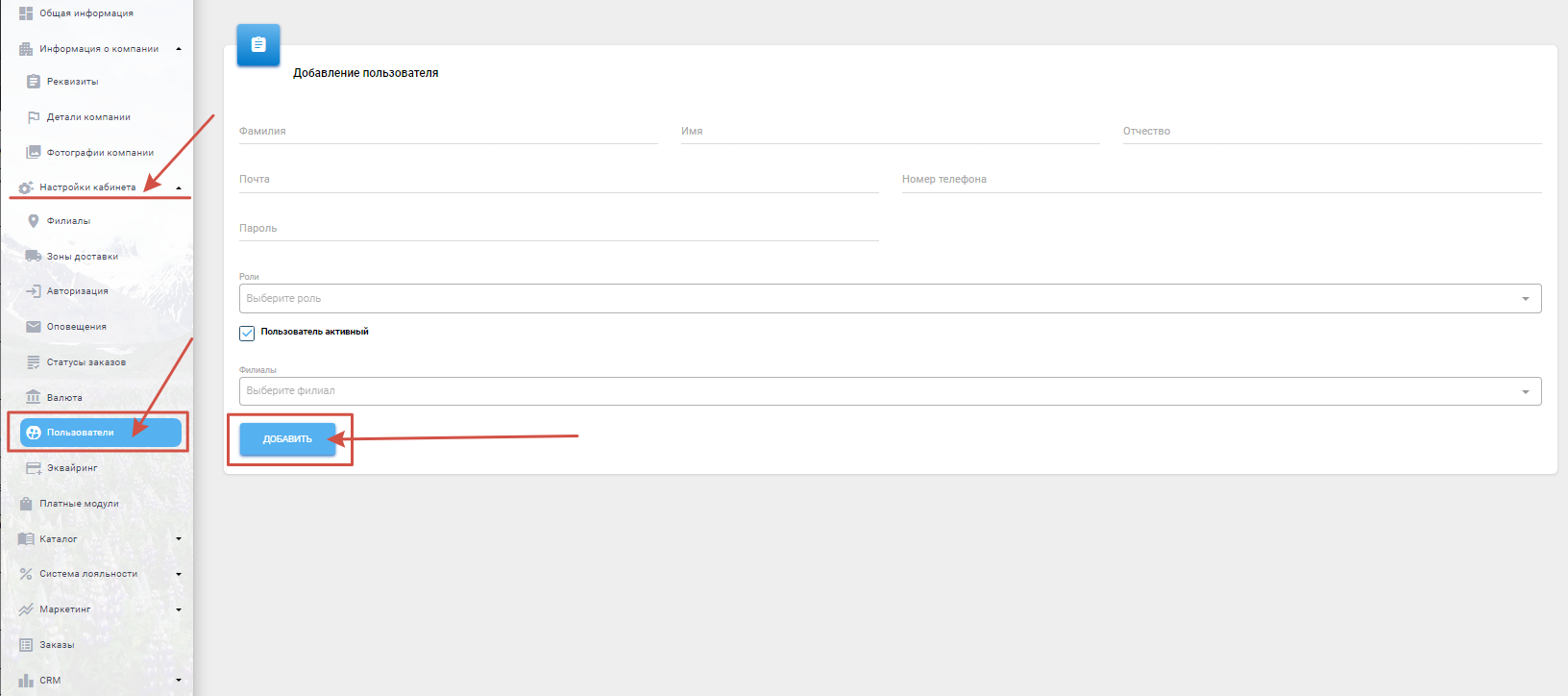Open the Платные модули menu item
Viewport: 1568px width, 696px height.
click(x=79, y=504)
